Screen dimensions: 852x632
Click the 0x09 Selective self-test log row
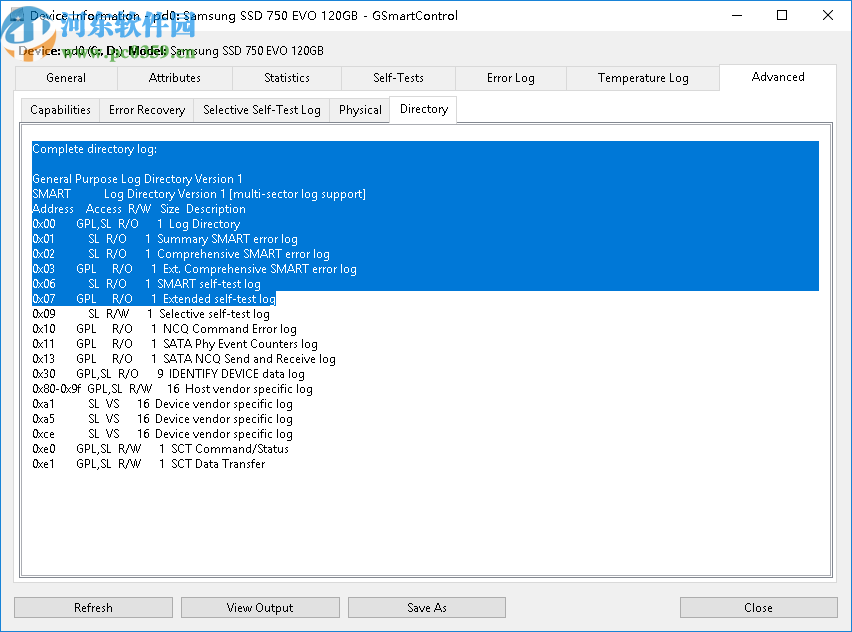point(151,314)
